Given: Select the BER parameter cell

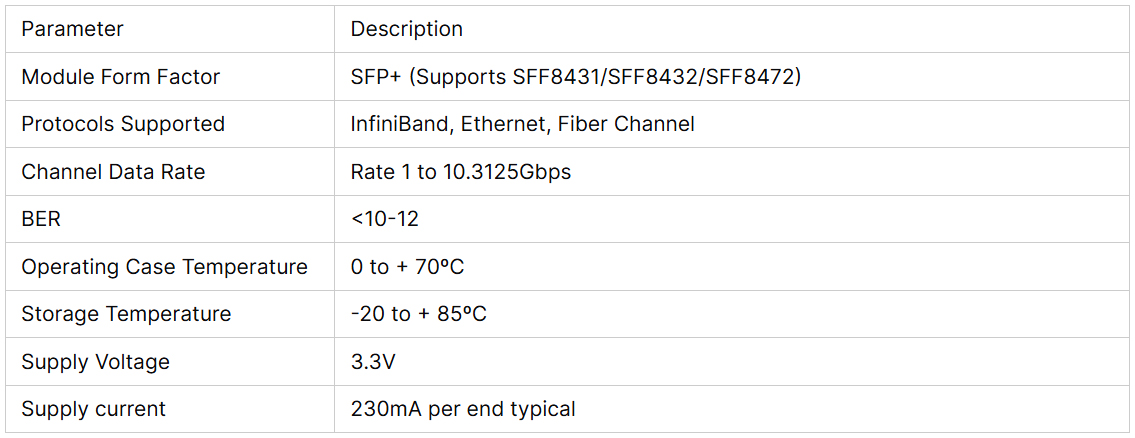Looking at the screenshot, I should 41,219.
